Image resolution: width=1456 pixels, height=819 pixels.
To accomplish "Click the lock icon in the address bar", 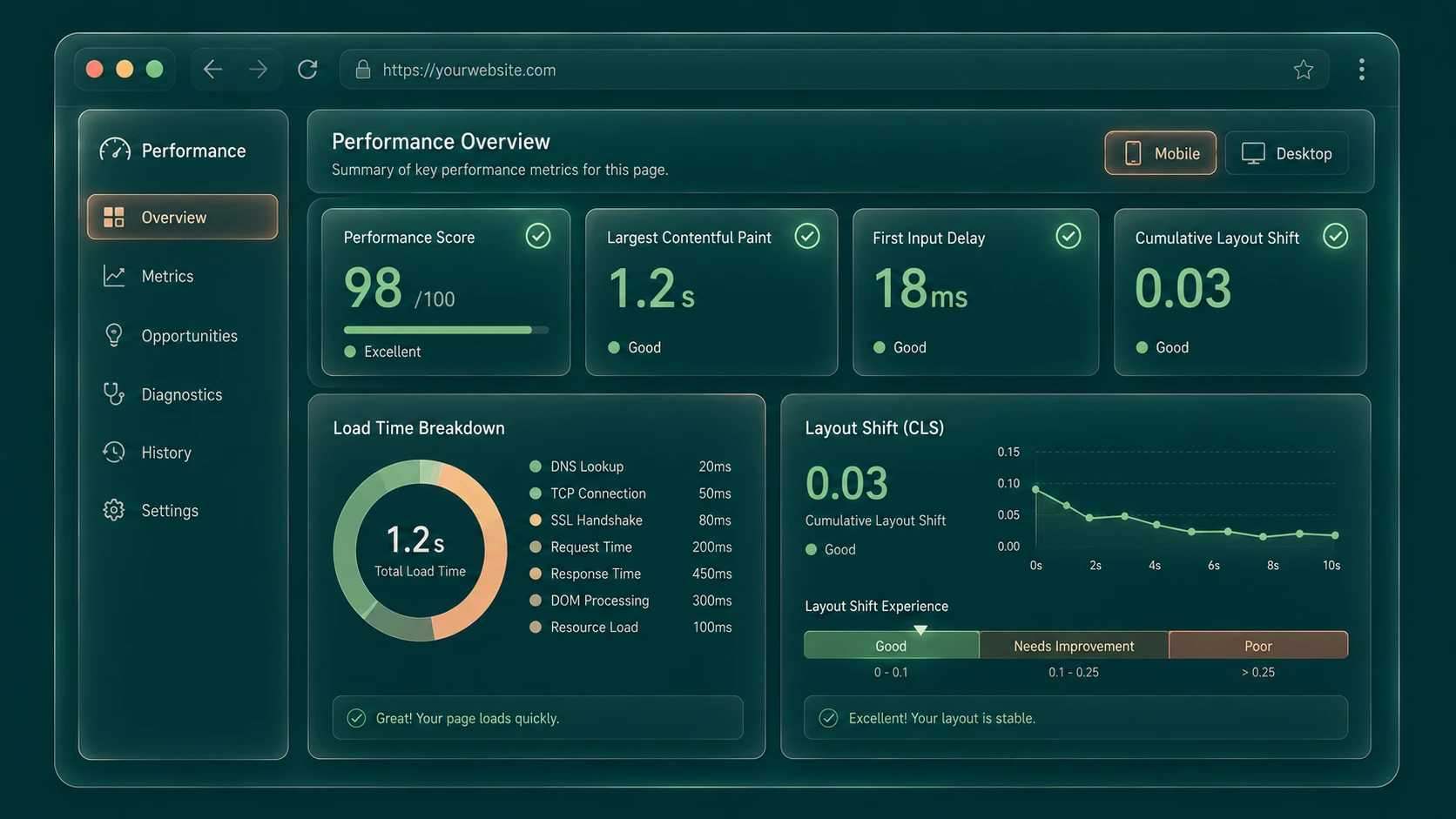I will click(363, 70).
